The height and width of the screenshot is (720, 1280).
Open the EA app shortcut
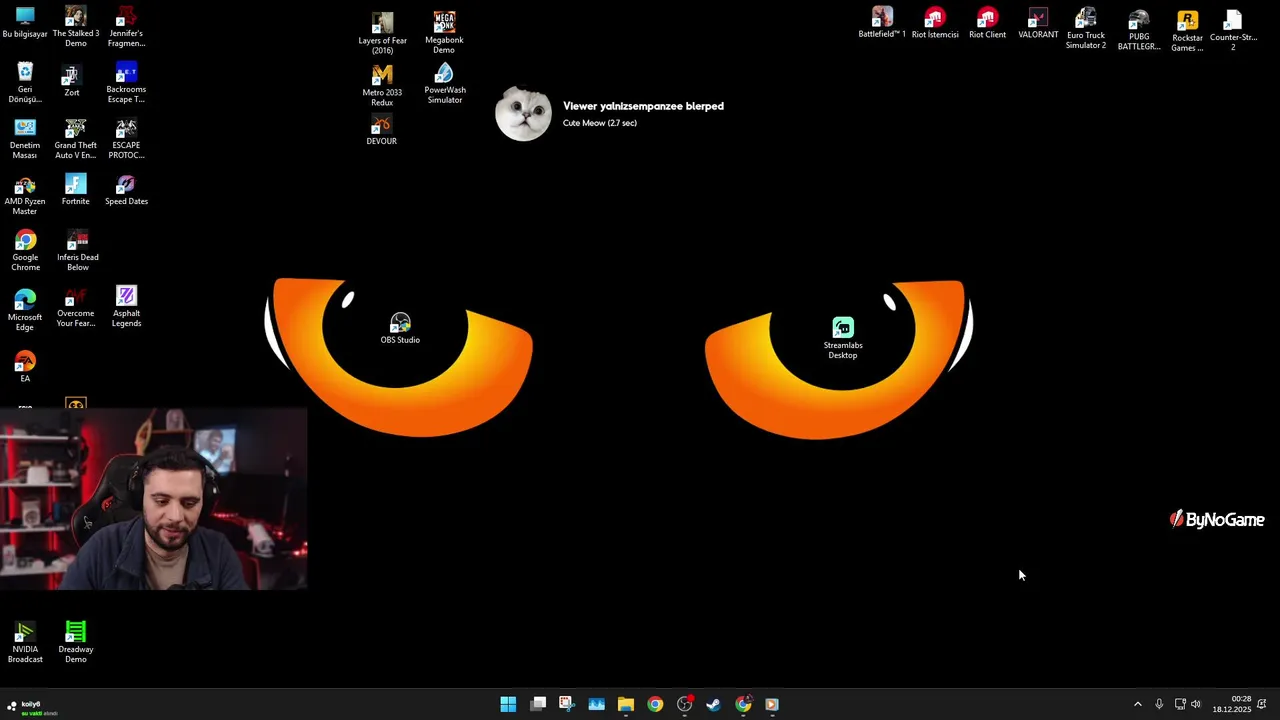point(25,366)
